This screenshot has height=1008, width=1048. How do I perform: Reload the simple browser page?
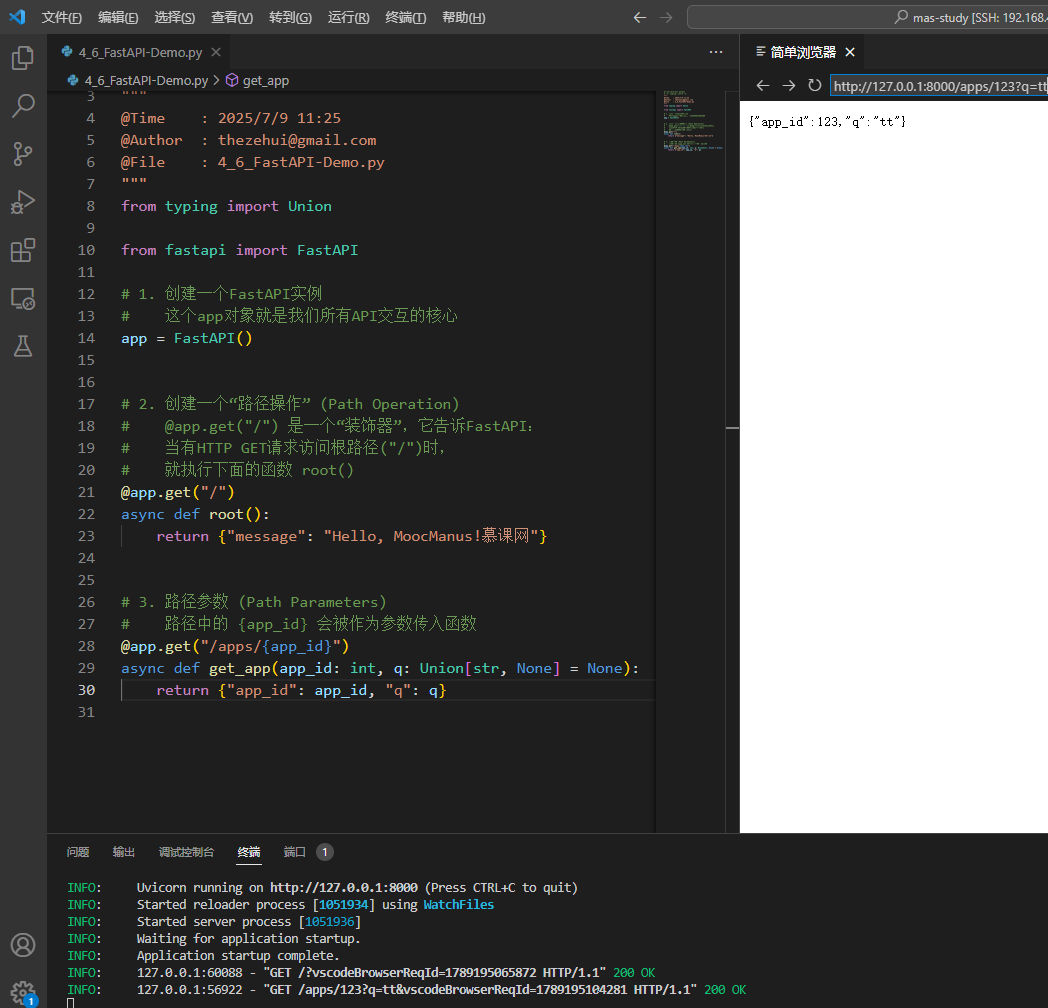pos(814,86)
